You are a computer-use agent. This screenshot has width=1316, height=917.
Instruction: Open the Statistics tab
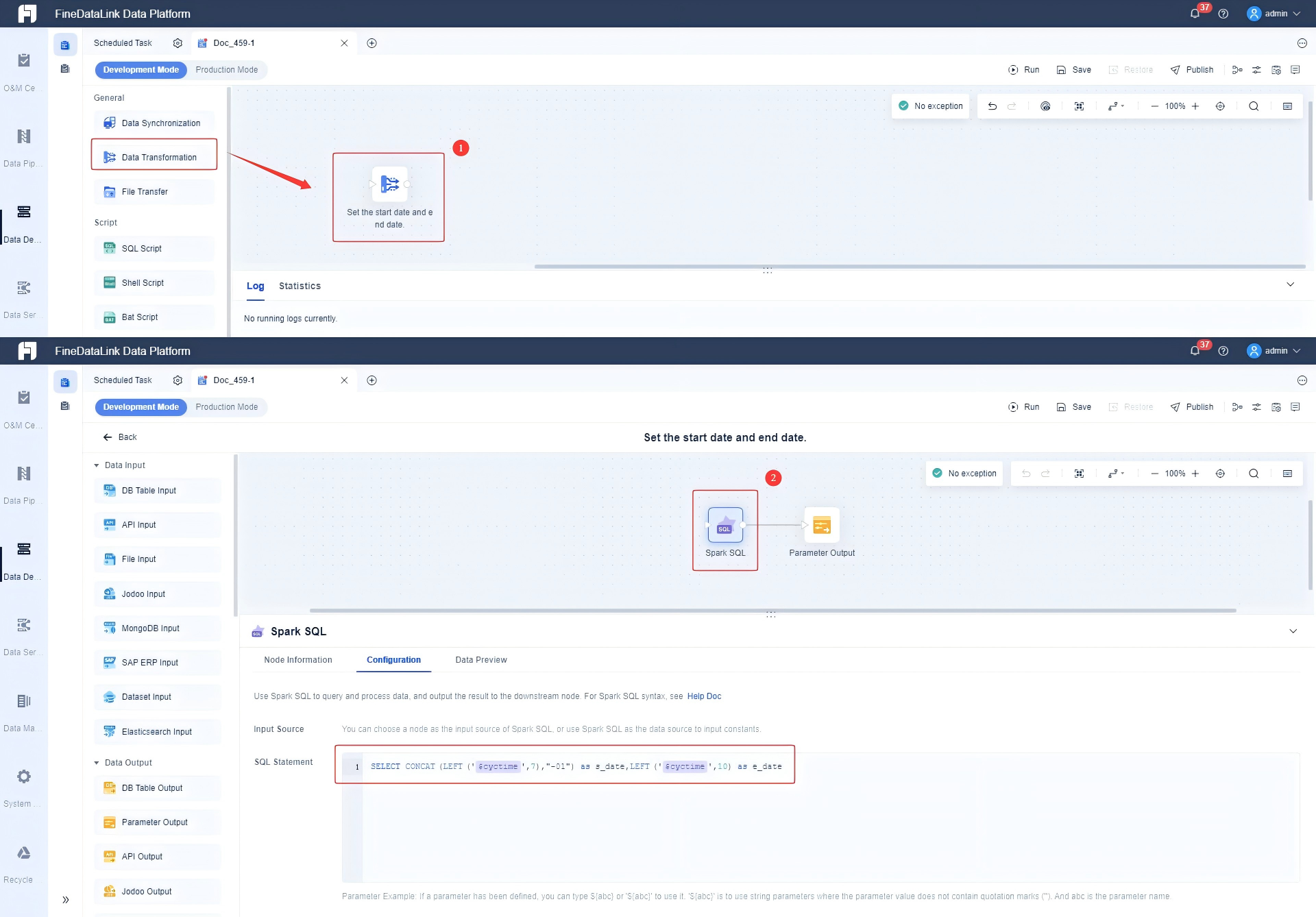coord(300,286)
